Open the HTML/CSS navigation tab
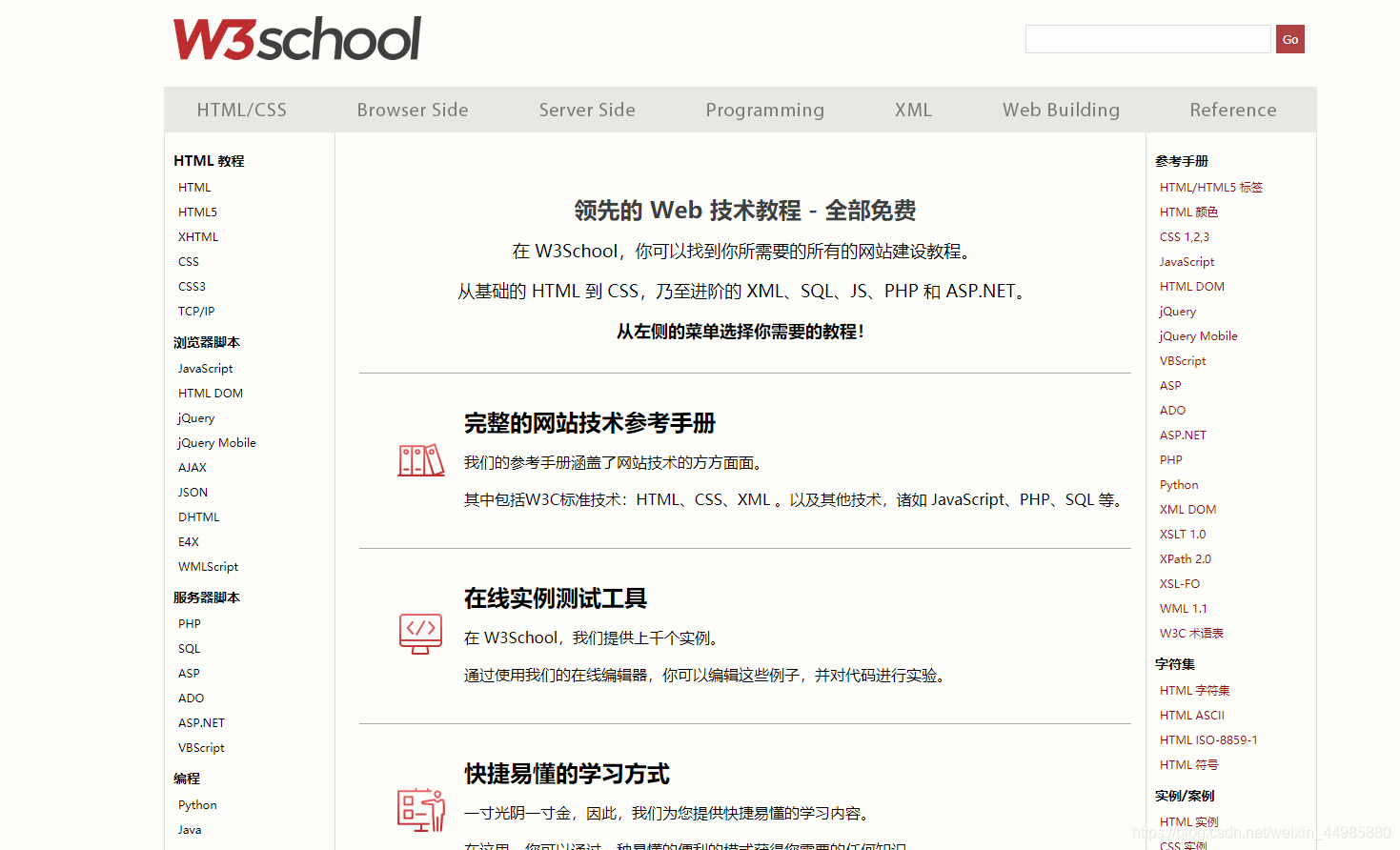This screenshot has height=850, width=1400. click(242, 110)
